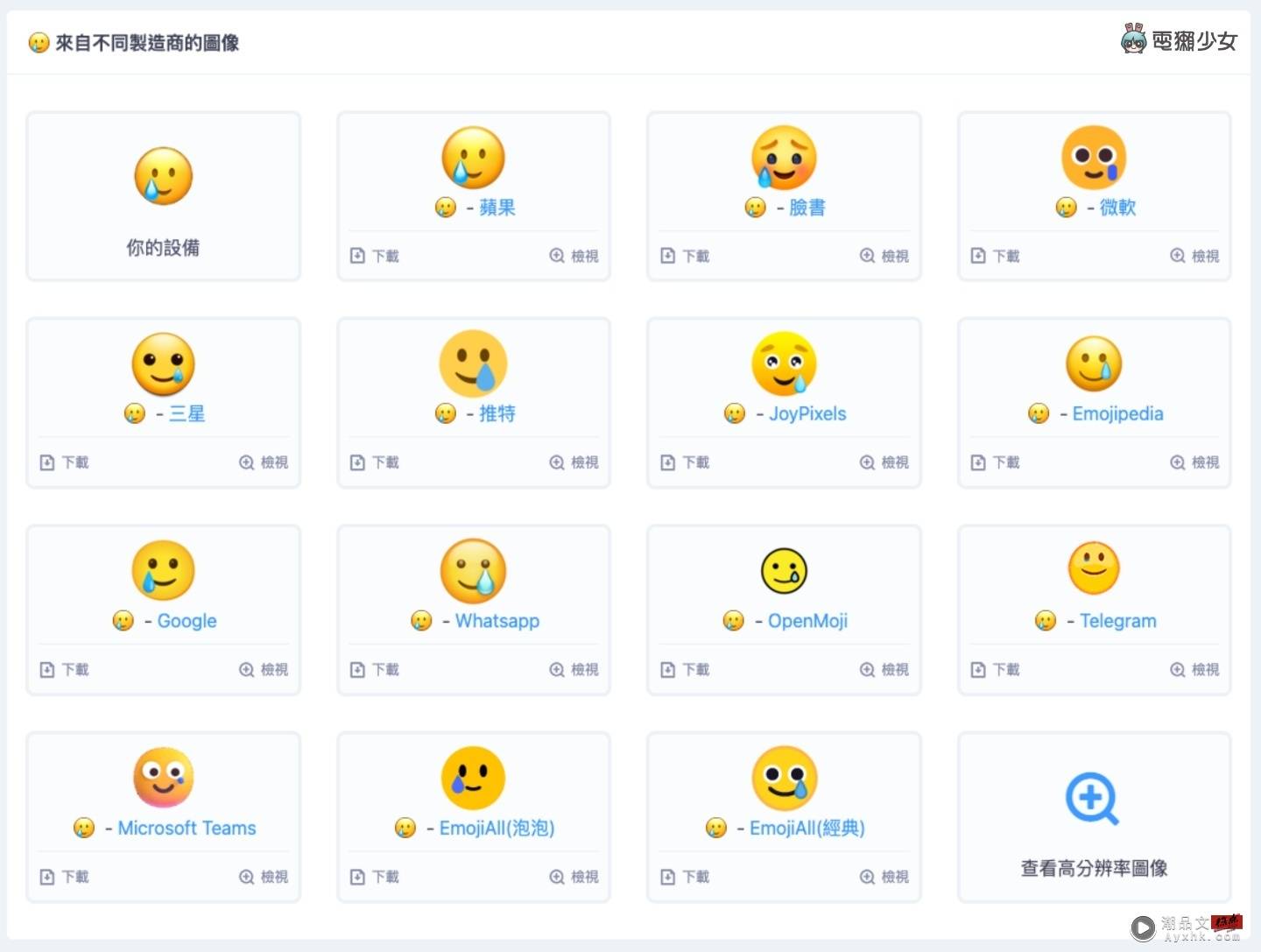Image resolution: width=1261 pixels, height=952 pixels.
Task: Select the emoji above 你的設備
Action: pos(164,175)
